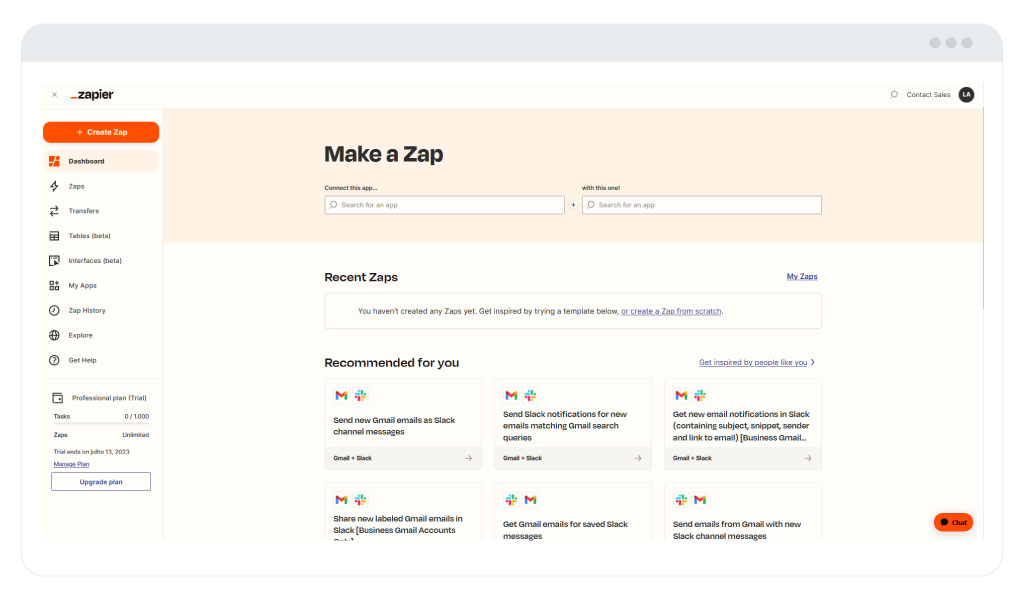
Task: Click the Upgrade plan button
Action: (101, 482)
